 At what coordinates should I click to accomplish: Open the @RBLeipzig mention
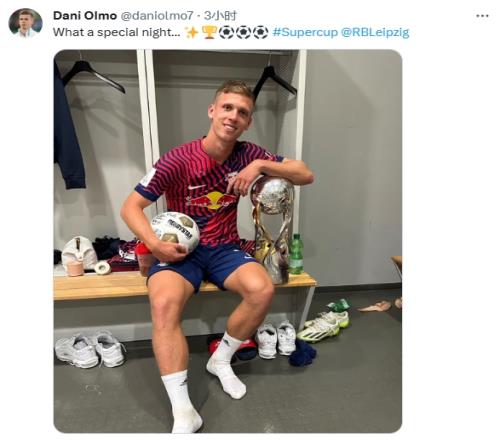click(x=375, y=32)
